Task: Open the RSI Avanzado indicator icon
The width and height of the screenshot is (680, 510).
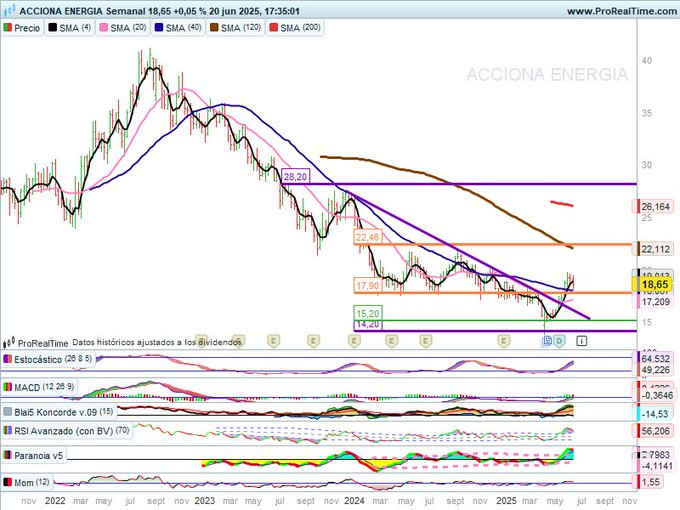Action: tap(7, 431)
